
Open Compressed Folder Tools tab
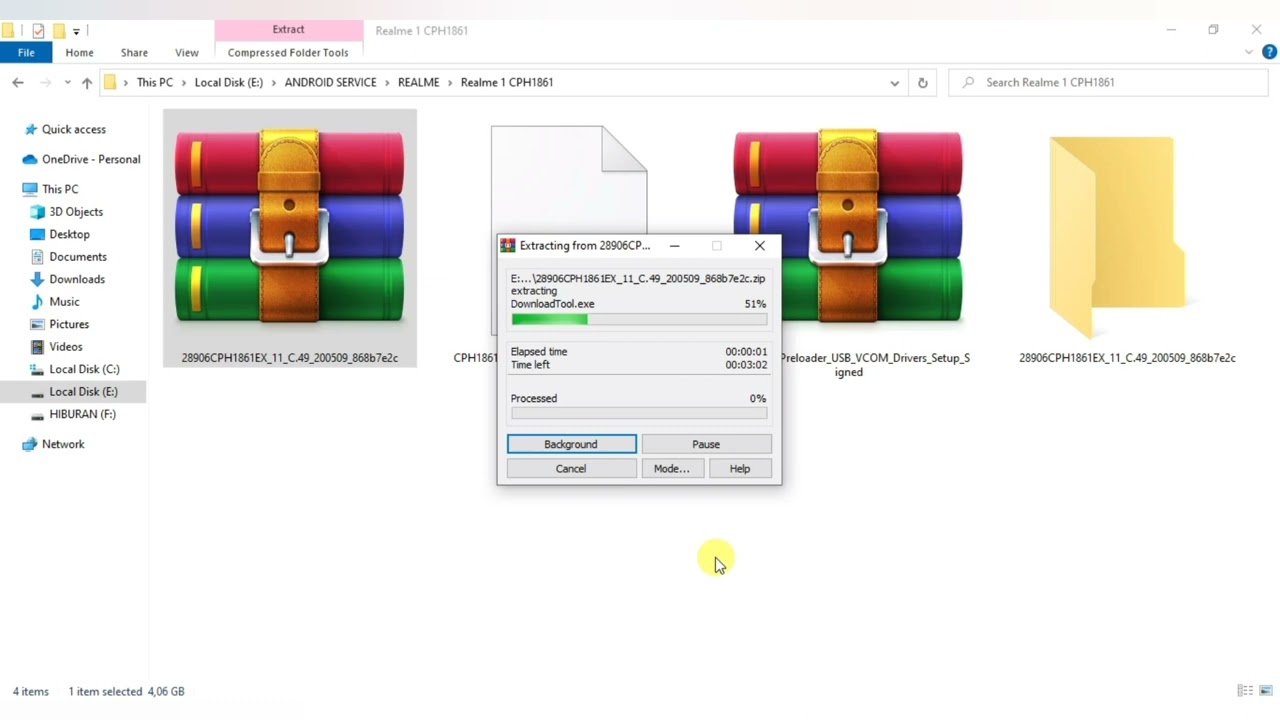pyautogui.click(x=288, y=52)
